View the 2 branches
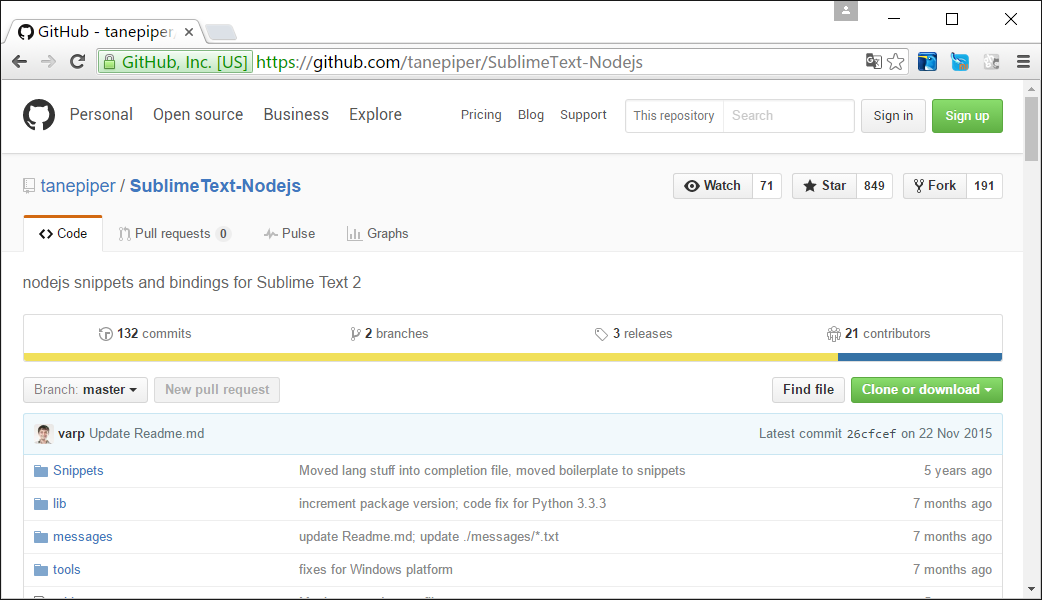Image resolution: width=1042 pixels, height=600 pixels. (x=389, y=334)
